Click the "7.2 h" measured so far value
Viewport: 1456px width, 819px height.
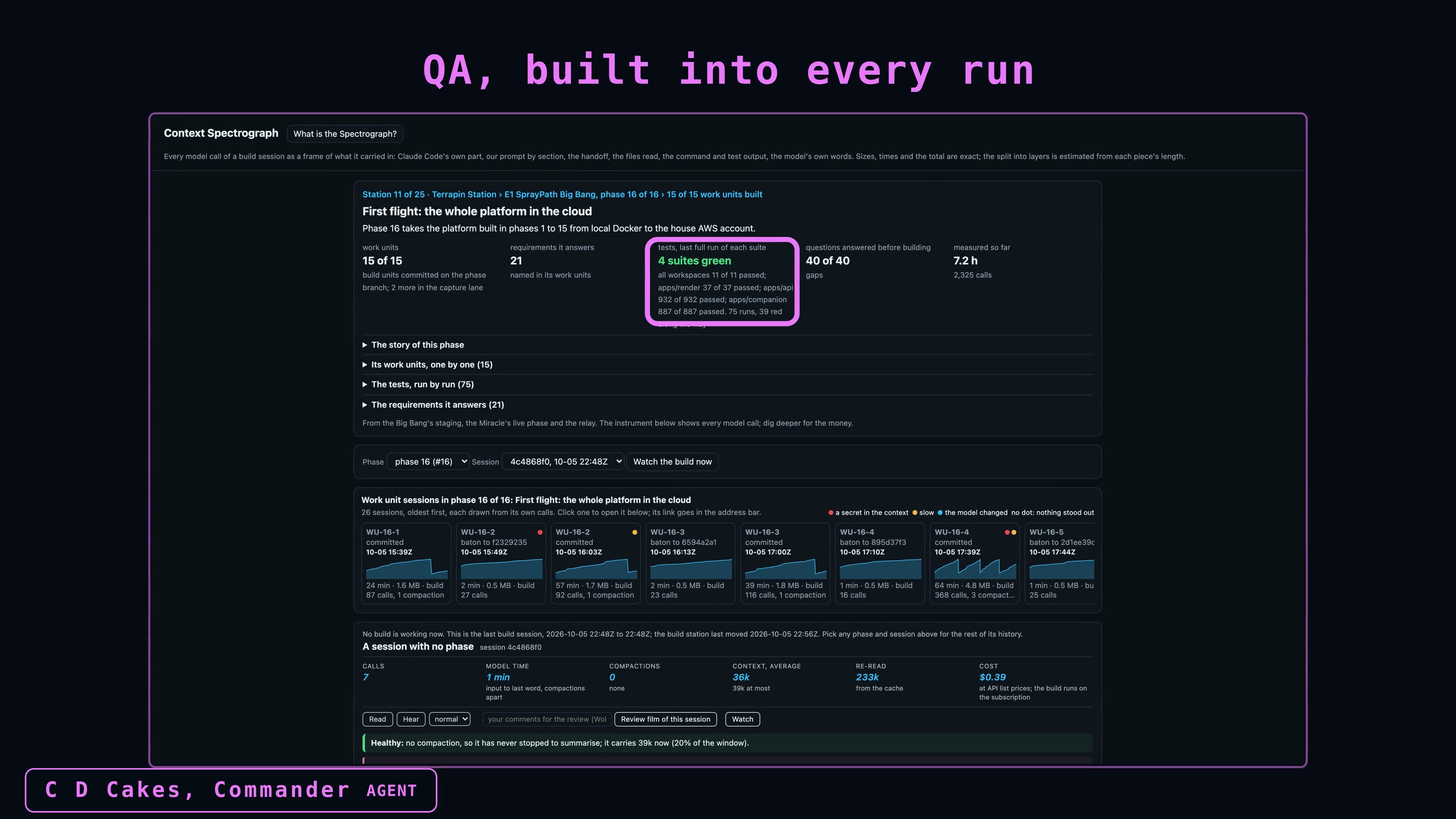[965, 260]
